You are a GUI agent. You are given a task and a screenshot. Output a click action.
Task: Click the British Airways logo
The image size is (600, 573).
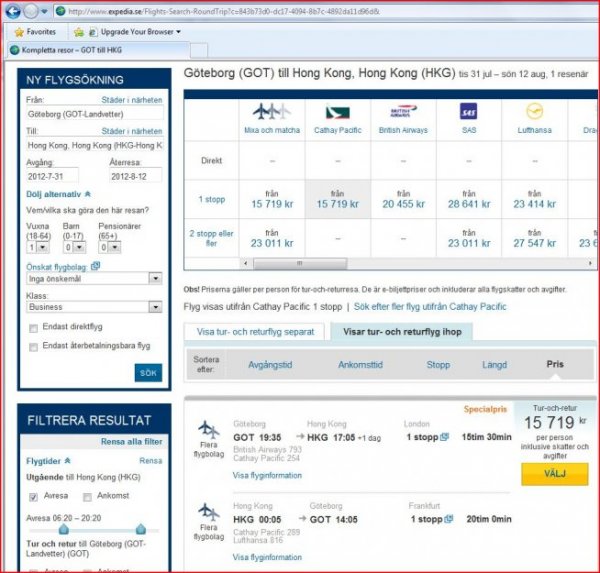(x=401, y=111)
